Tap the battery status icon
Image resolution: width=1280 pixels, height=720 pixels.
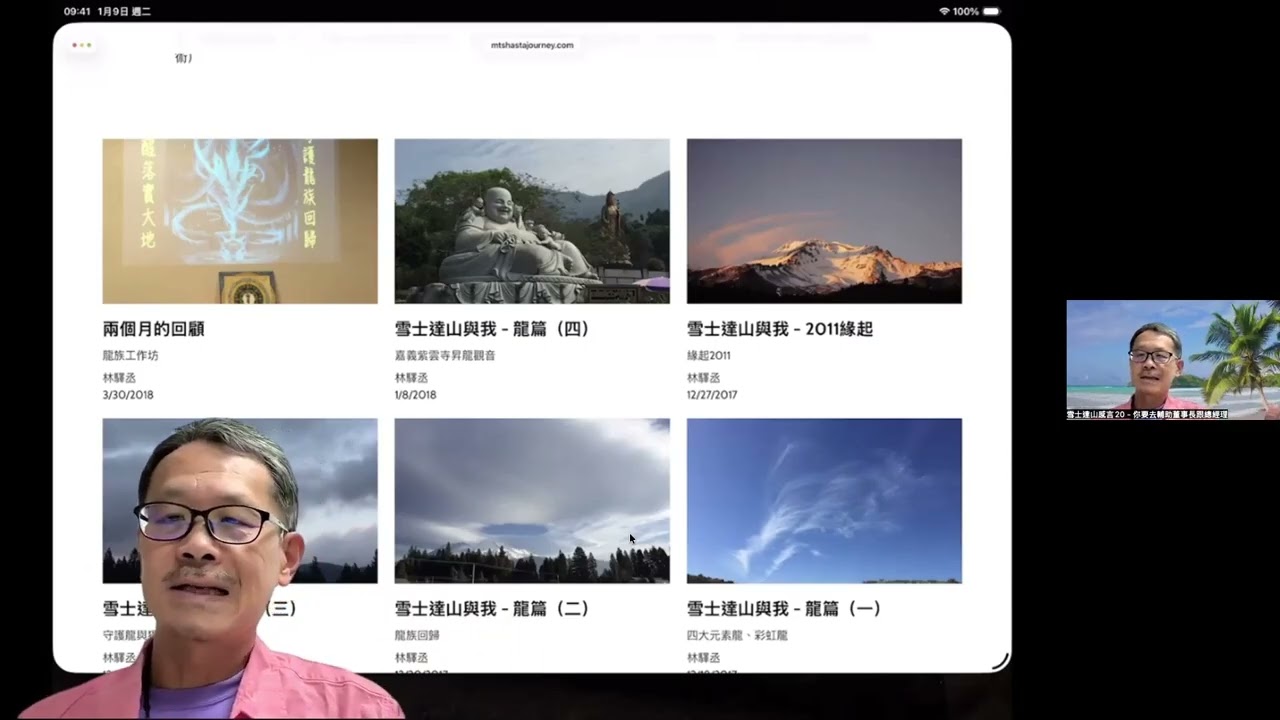click(991, 11)
